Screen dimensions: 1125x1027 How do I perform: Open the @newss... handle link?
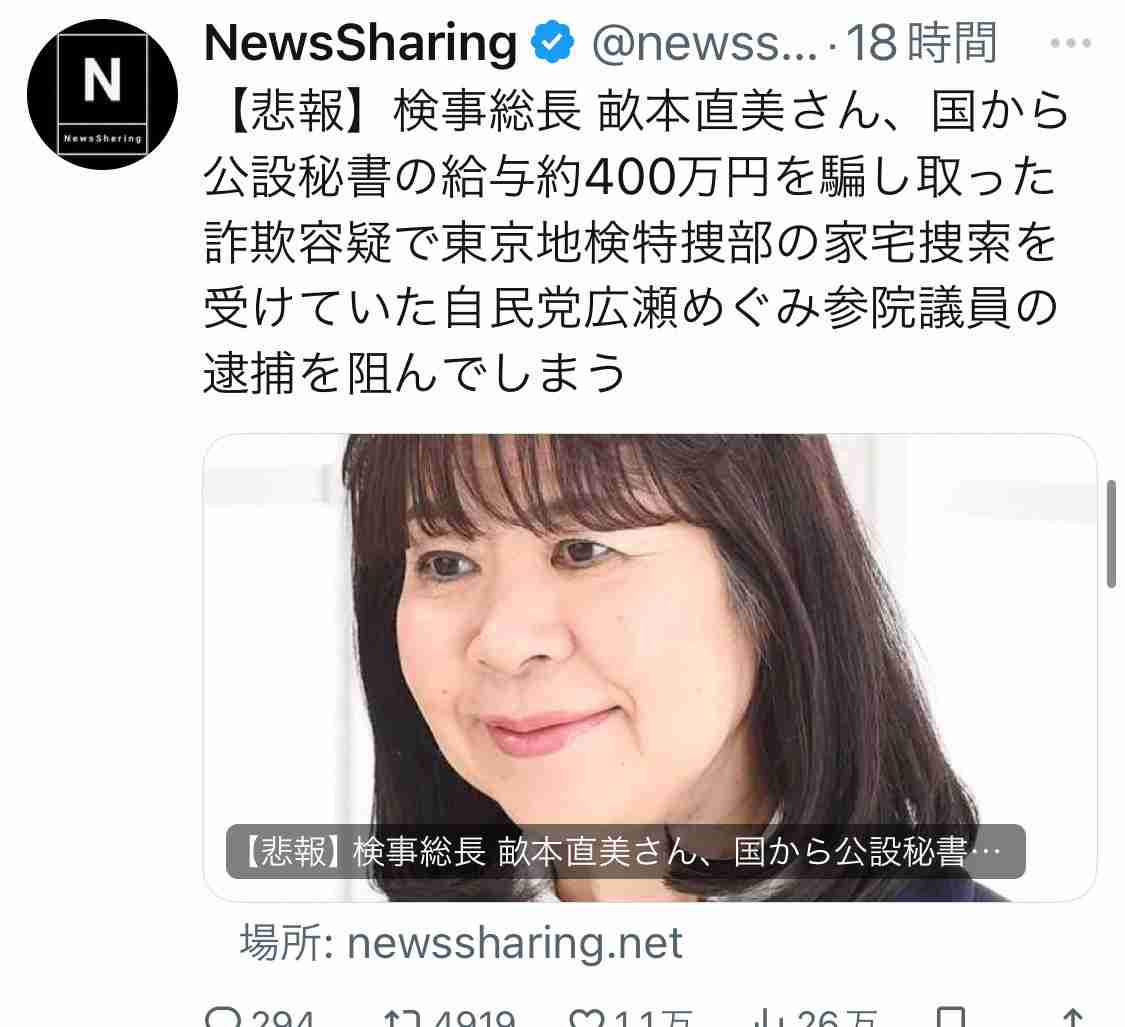pyautogui.click(x=705, y=44)
